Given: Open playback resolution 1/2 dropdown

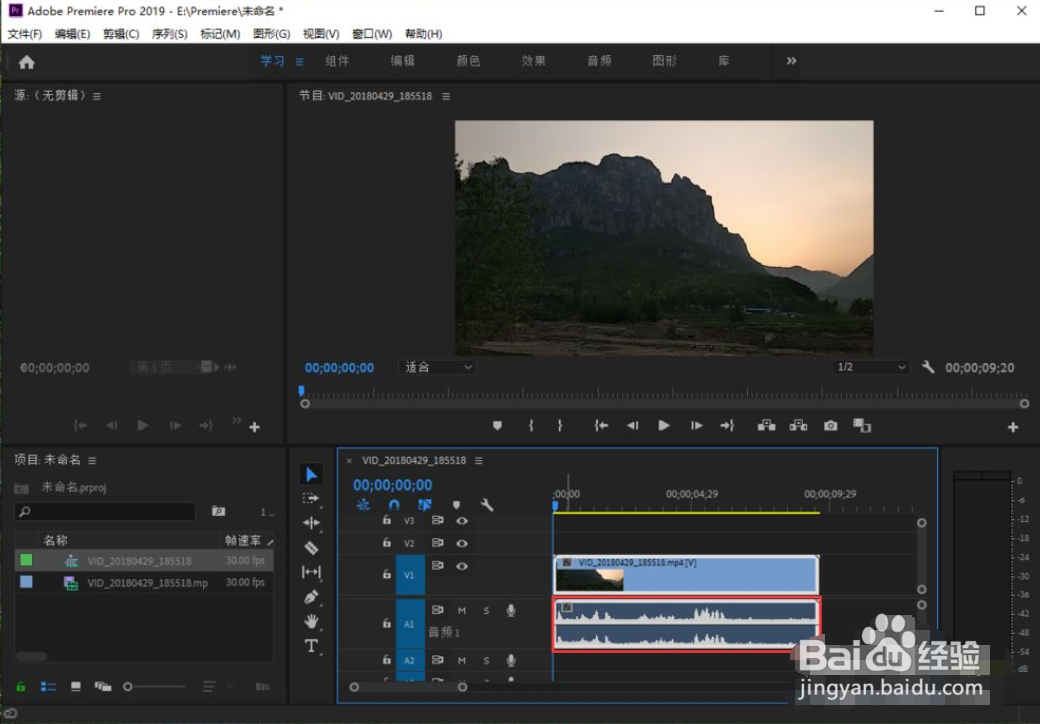Looking at the screenshot, I should tap(870, 367).
